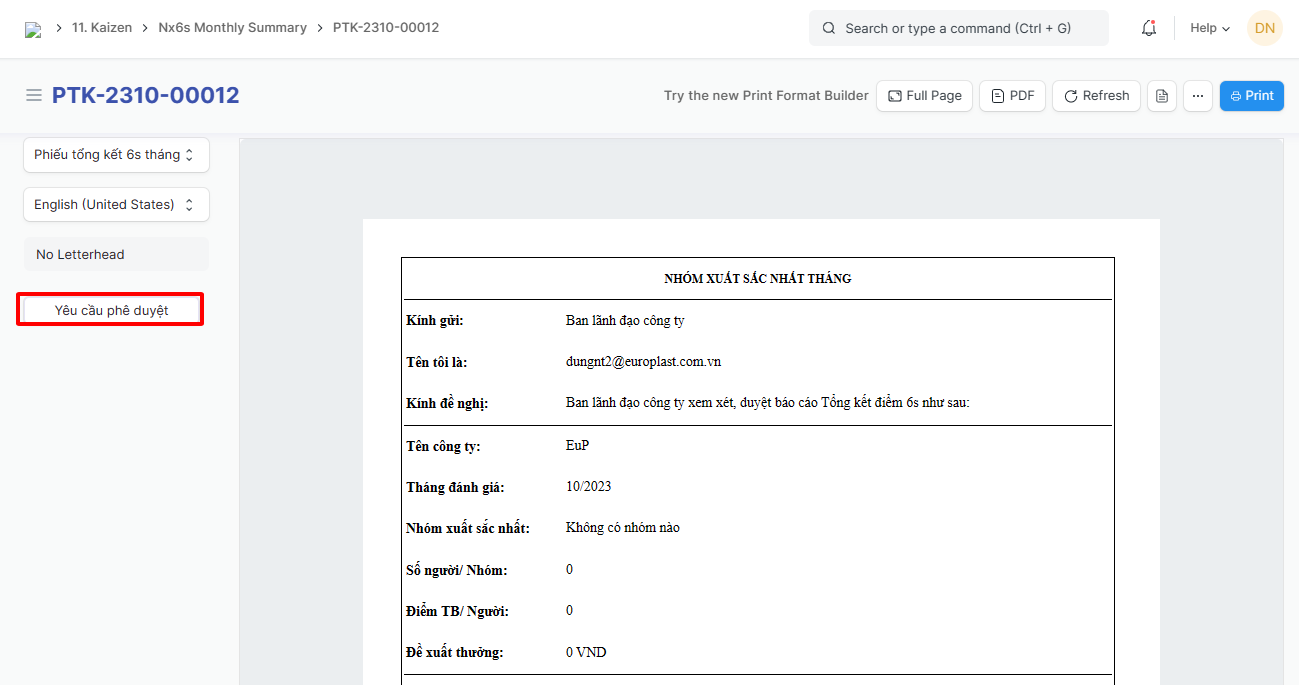Open the DN user avatar menu
Viewport: 1299px width, 685px height.
1264,28
